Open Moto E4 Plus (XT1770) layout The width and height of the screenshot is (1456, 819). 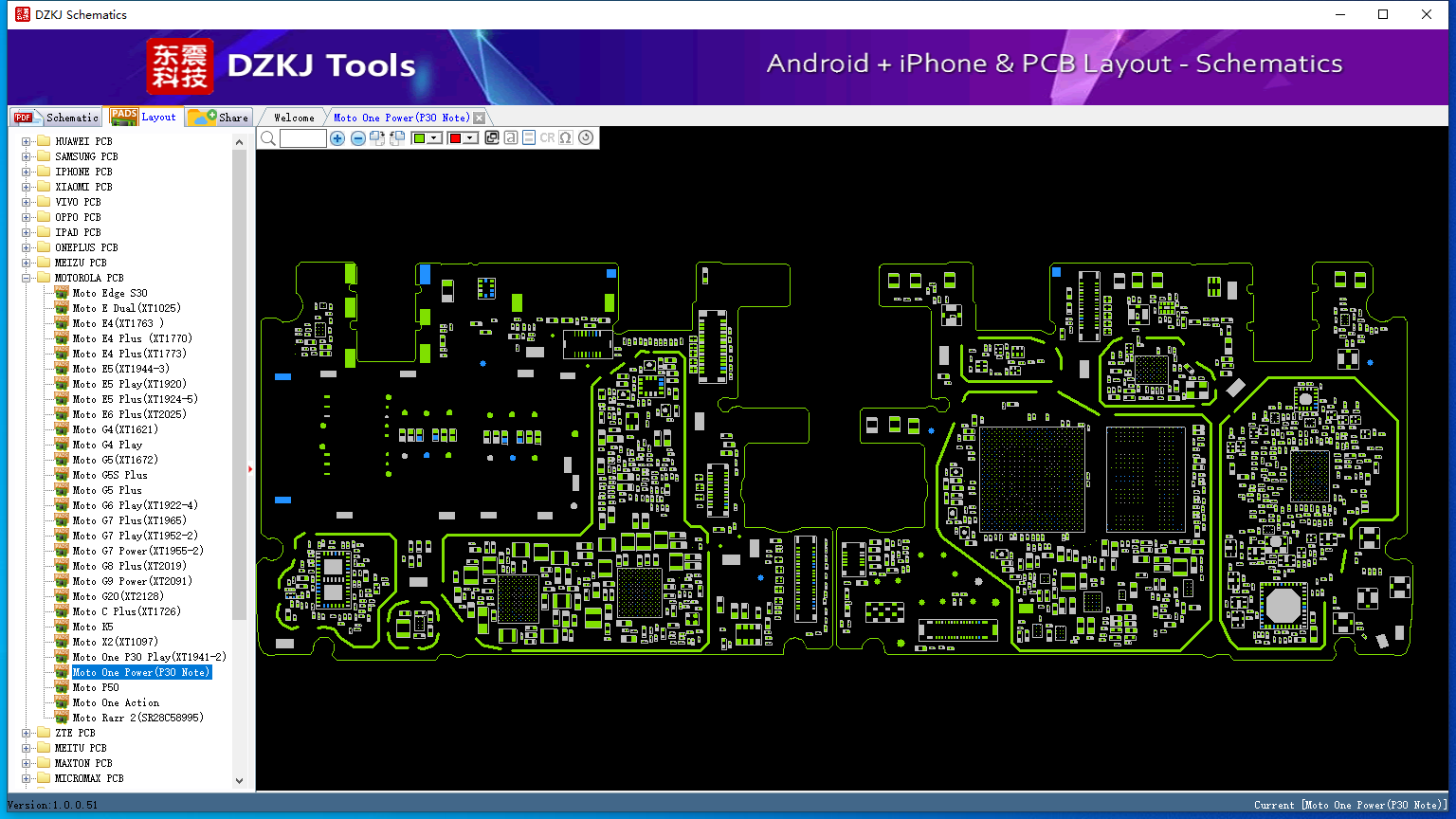tap(132, 338)
